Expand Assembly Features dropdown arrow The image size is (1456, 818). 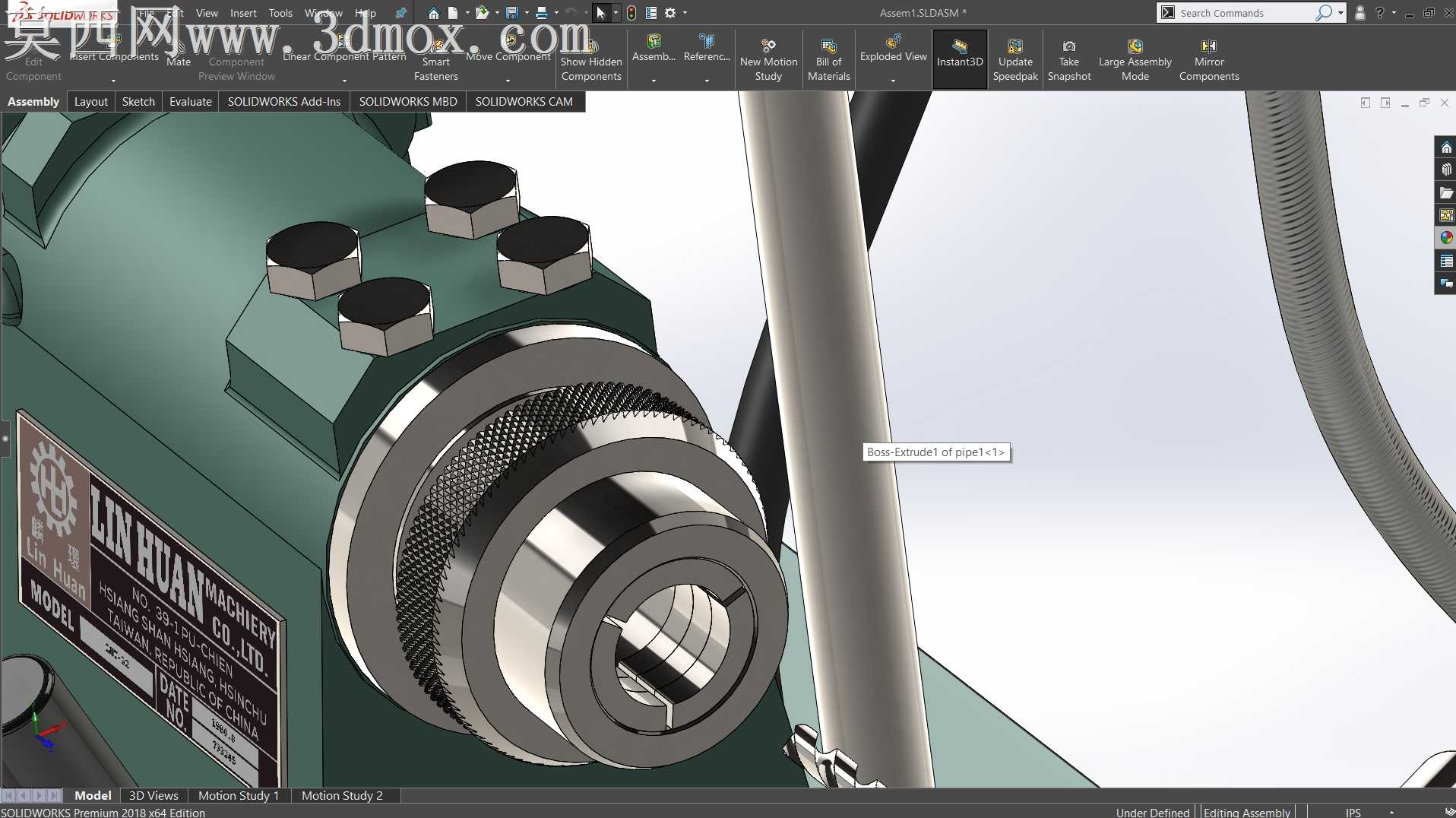(654, 81)
